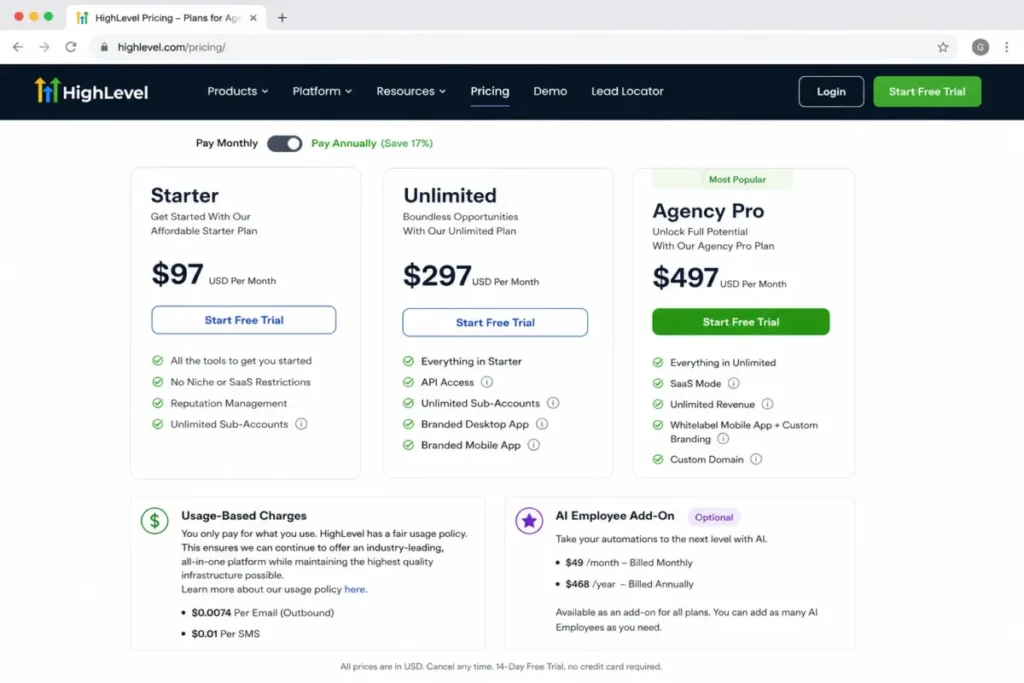This screenshot has height=683, width=1024.
Task: Click check icon beside Everything in Starter
Action: point(408,361)
